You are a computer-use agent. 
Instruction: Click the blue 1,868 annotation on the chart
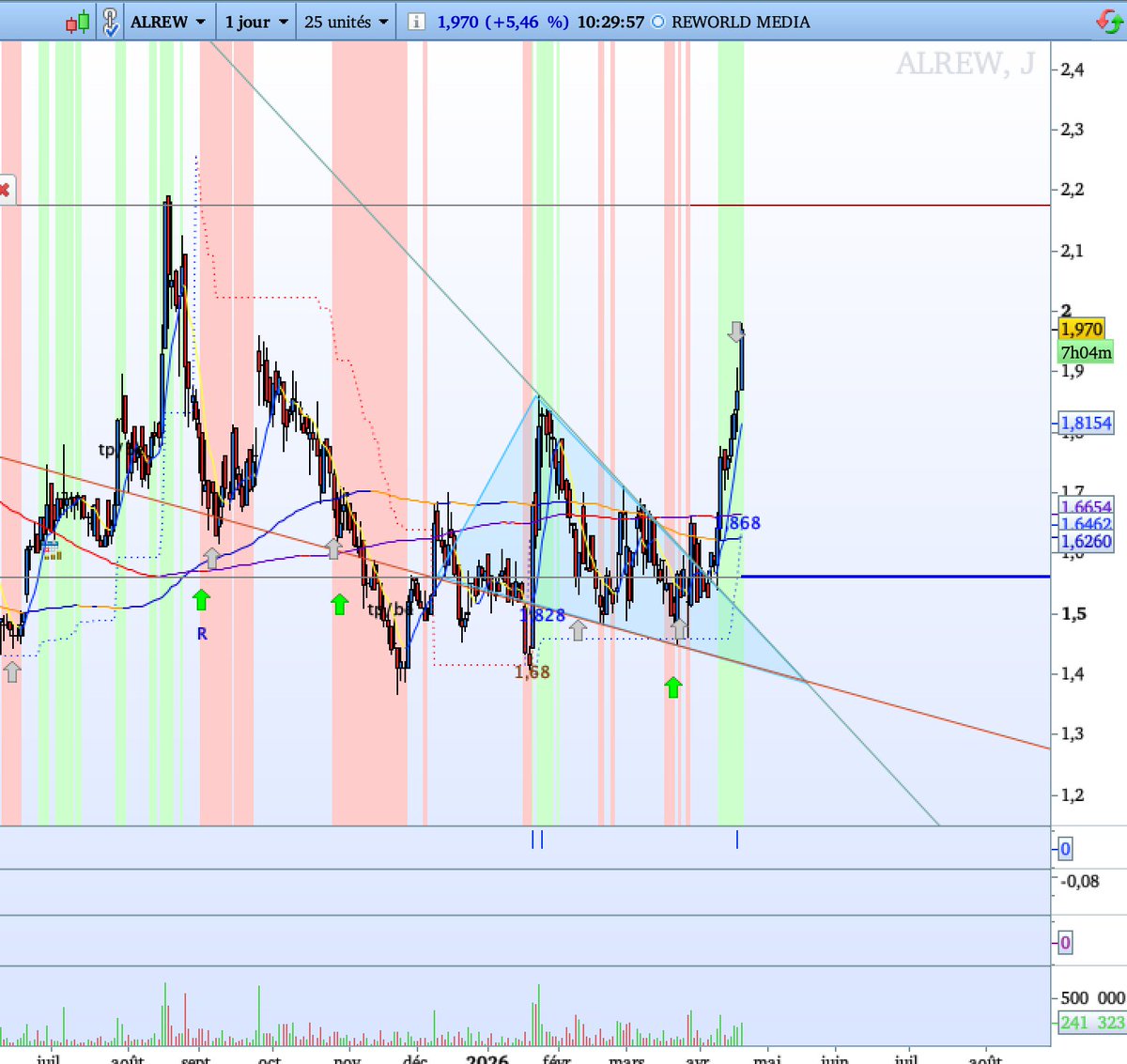click(738, 523)
